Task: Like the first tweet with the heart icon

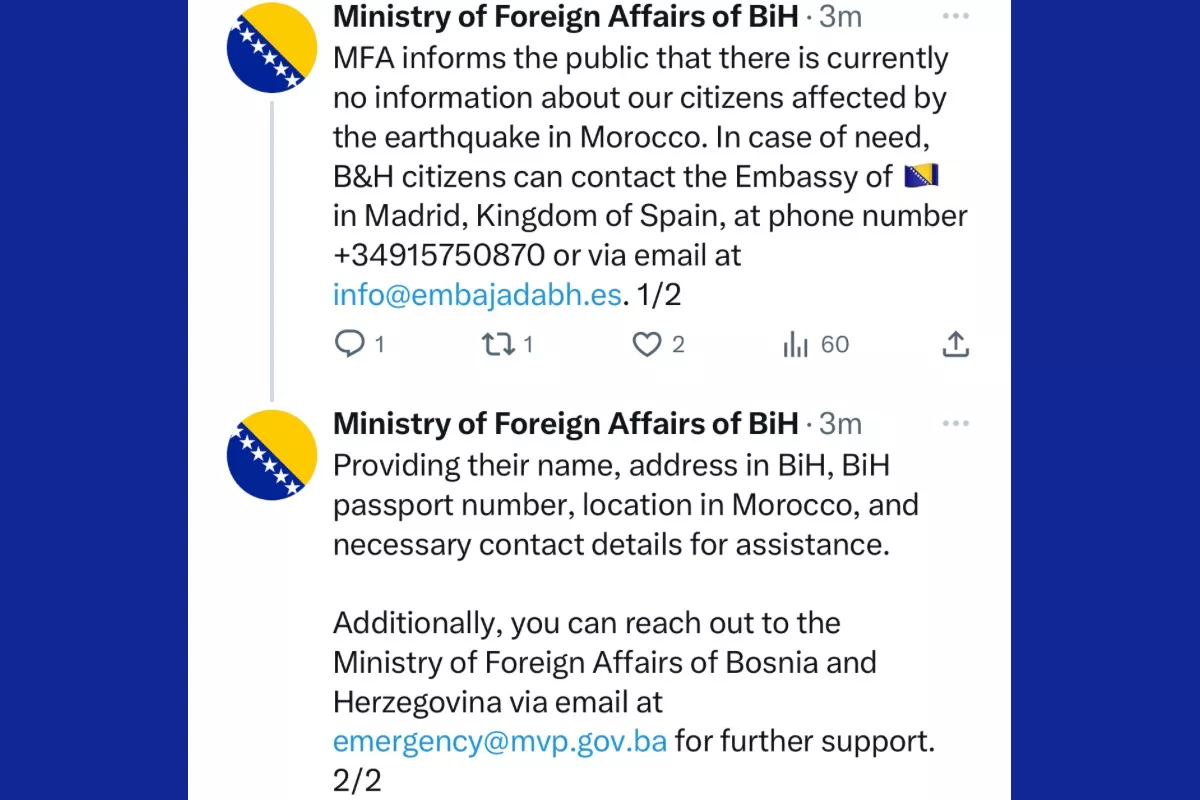Action: (647, 345)
